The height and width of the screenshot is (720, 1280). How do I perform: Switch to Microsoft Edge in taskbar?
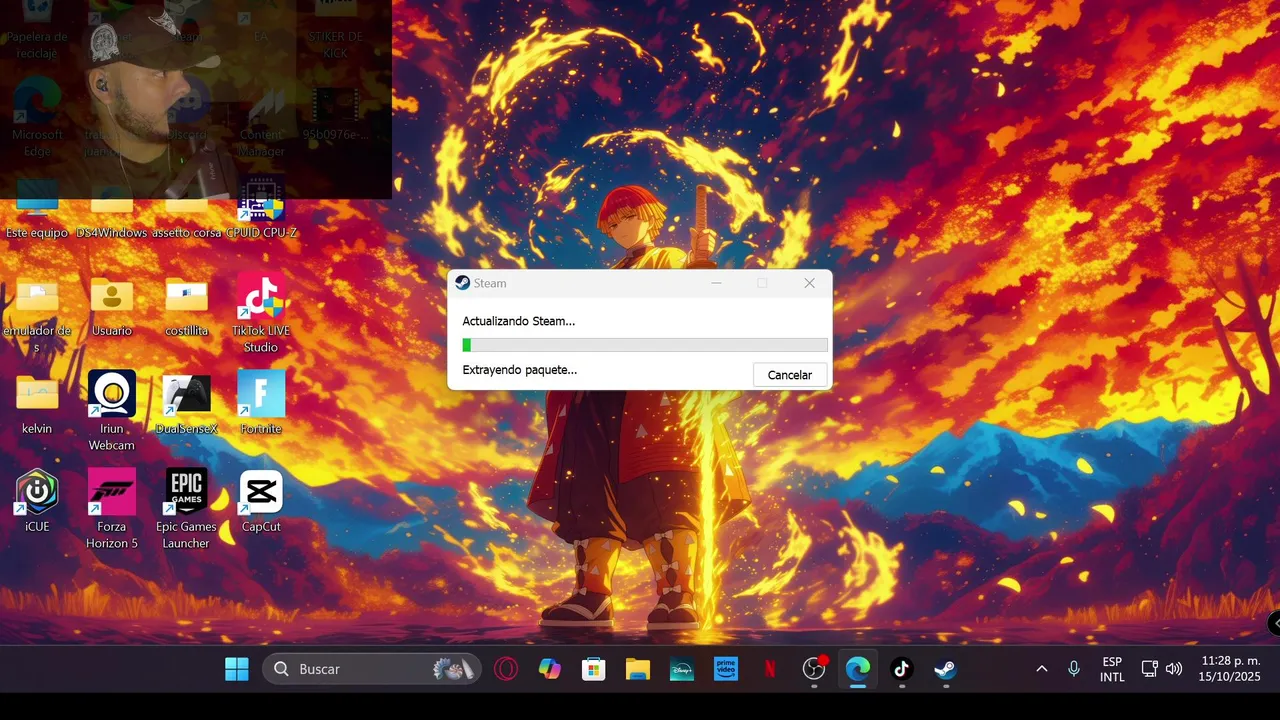coord(858,669)
